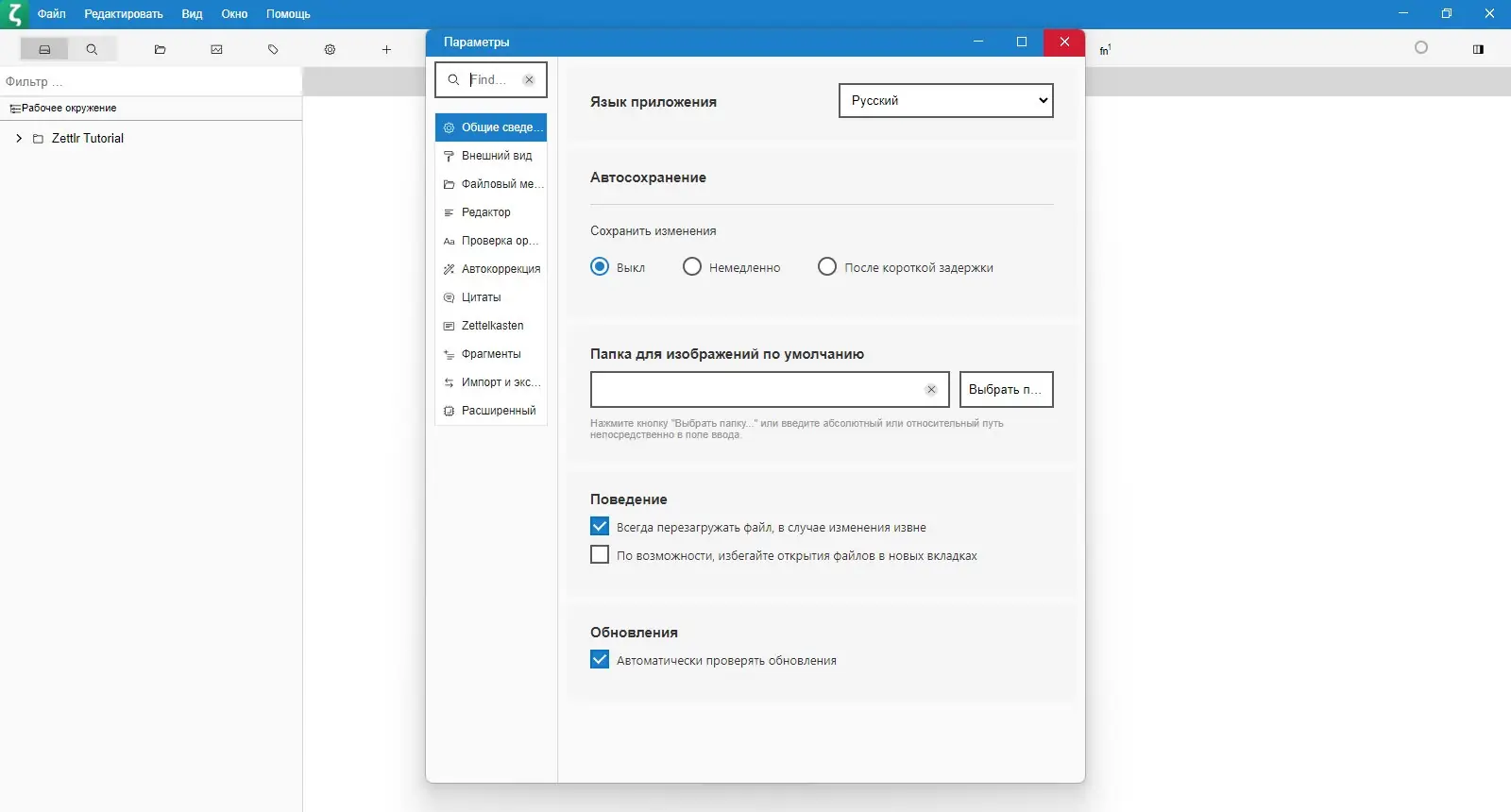Select the Немедленно autosave option
This screenshot has width=1511, height=812.
click(692, 267)
